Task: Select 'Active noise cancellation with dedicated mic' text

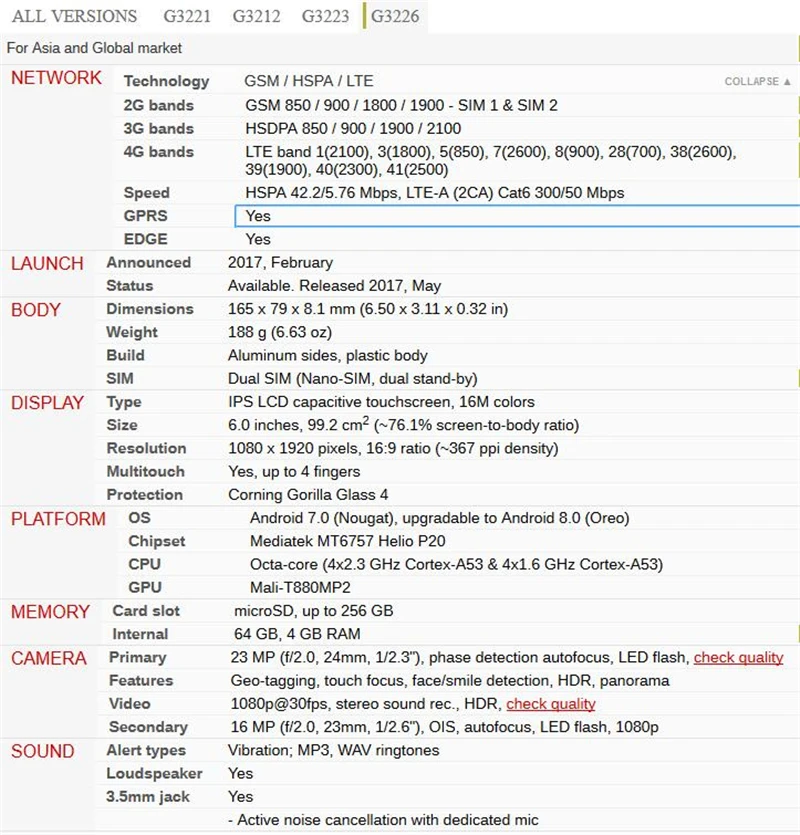Action: coord(388,820)
